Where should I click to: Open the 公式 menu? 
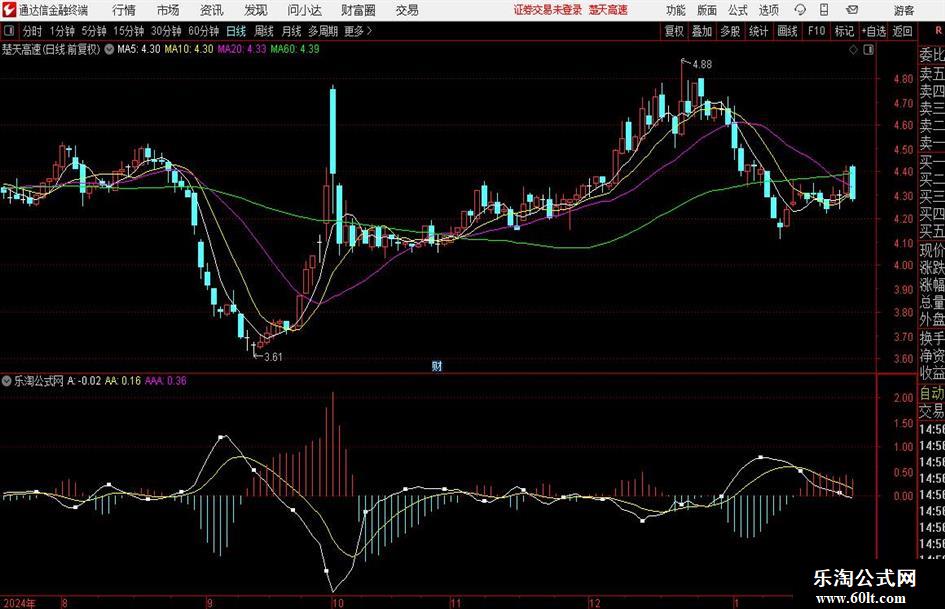point(737,10)
